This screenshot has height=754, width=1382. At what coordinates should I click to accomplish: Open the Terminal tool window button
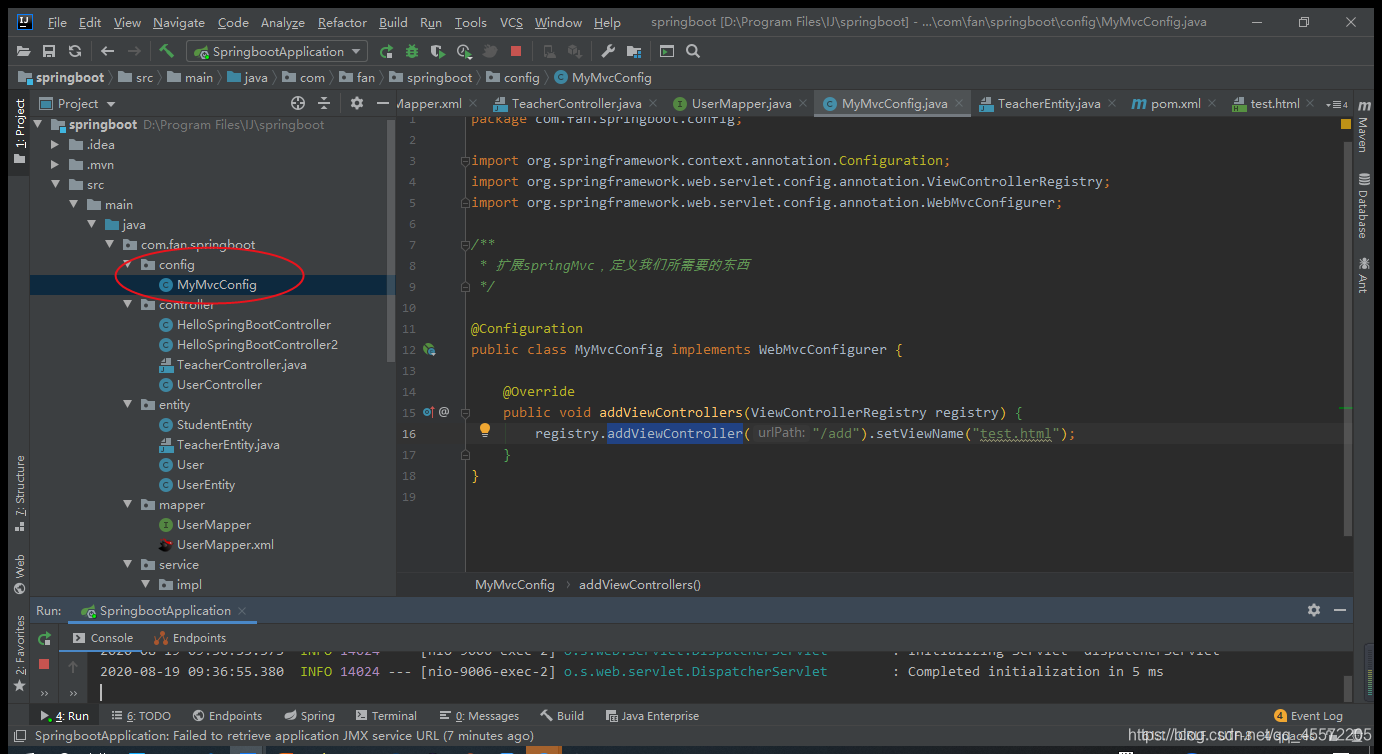click(386, 716)
